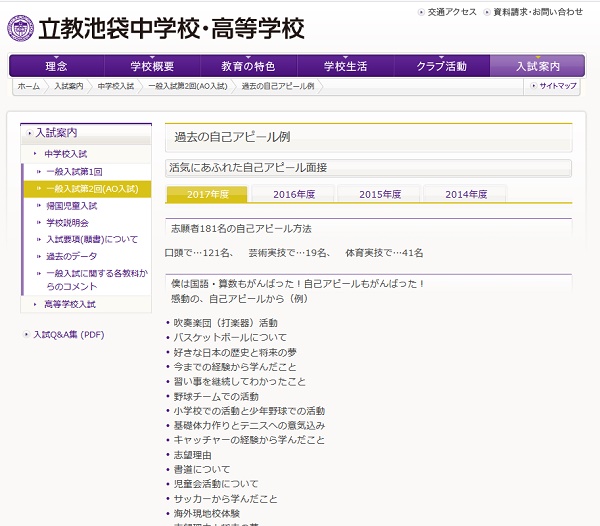Switch to the 2015年度 tab
Viewport: 600px width, 526px height.
[380, 194]
